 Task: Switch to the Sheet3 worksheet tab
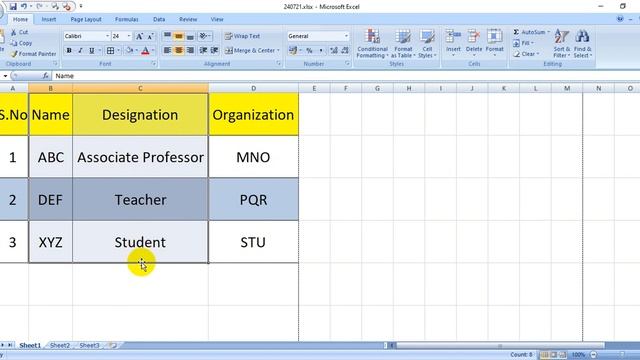(89, 345)
